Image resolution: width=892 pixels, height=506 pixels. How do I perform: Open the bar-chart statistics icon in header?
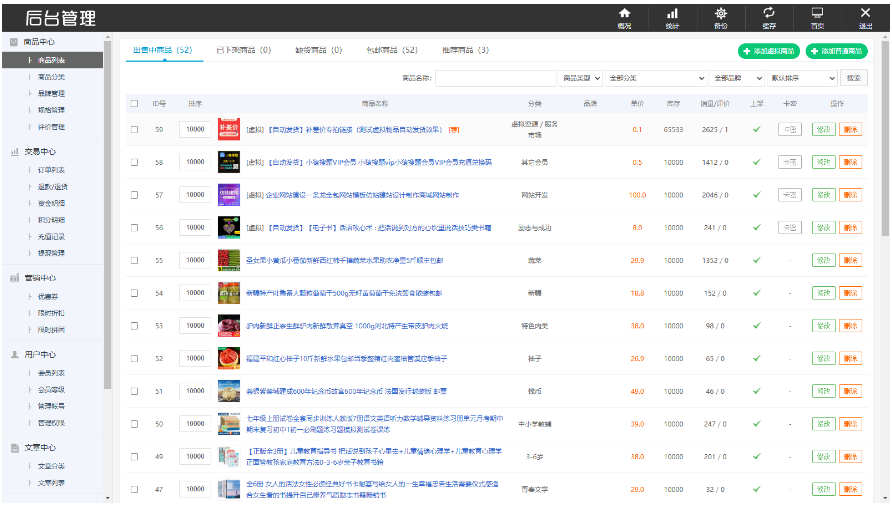(x=672, y=13)
